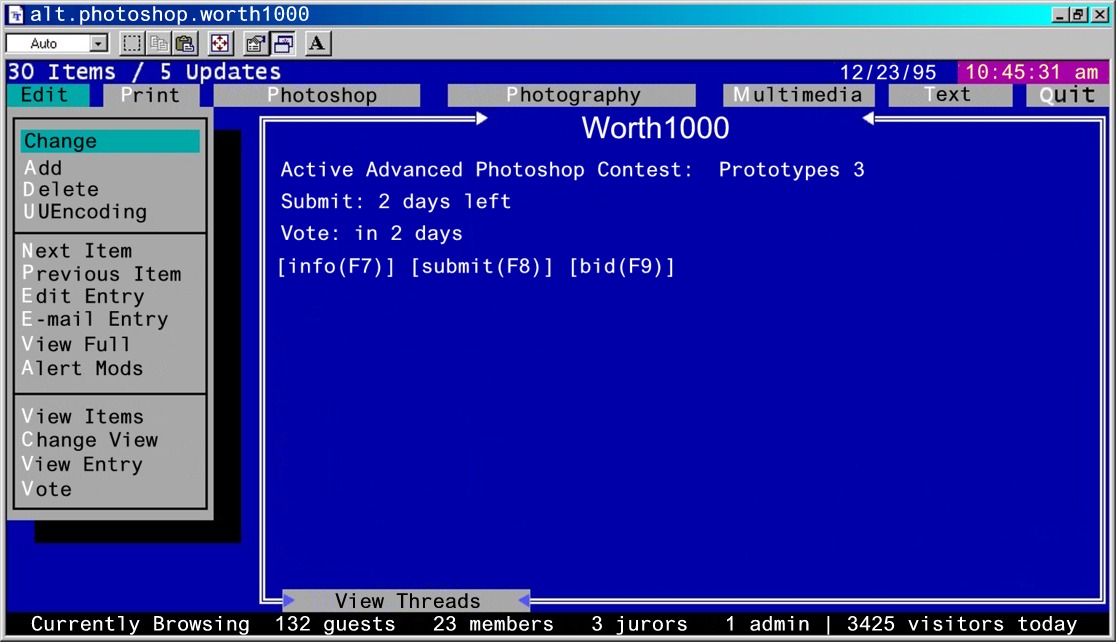
Task: Open the Photography menu
Action: [572, 95]
